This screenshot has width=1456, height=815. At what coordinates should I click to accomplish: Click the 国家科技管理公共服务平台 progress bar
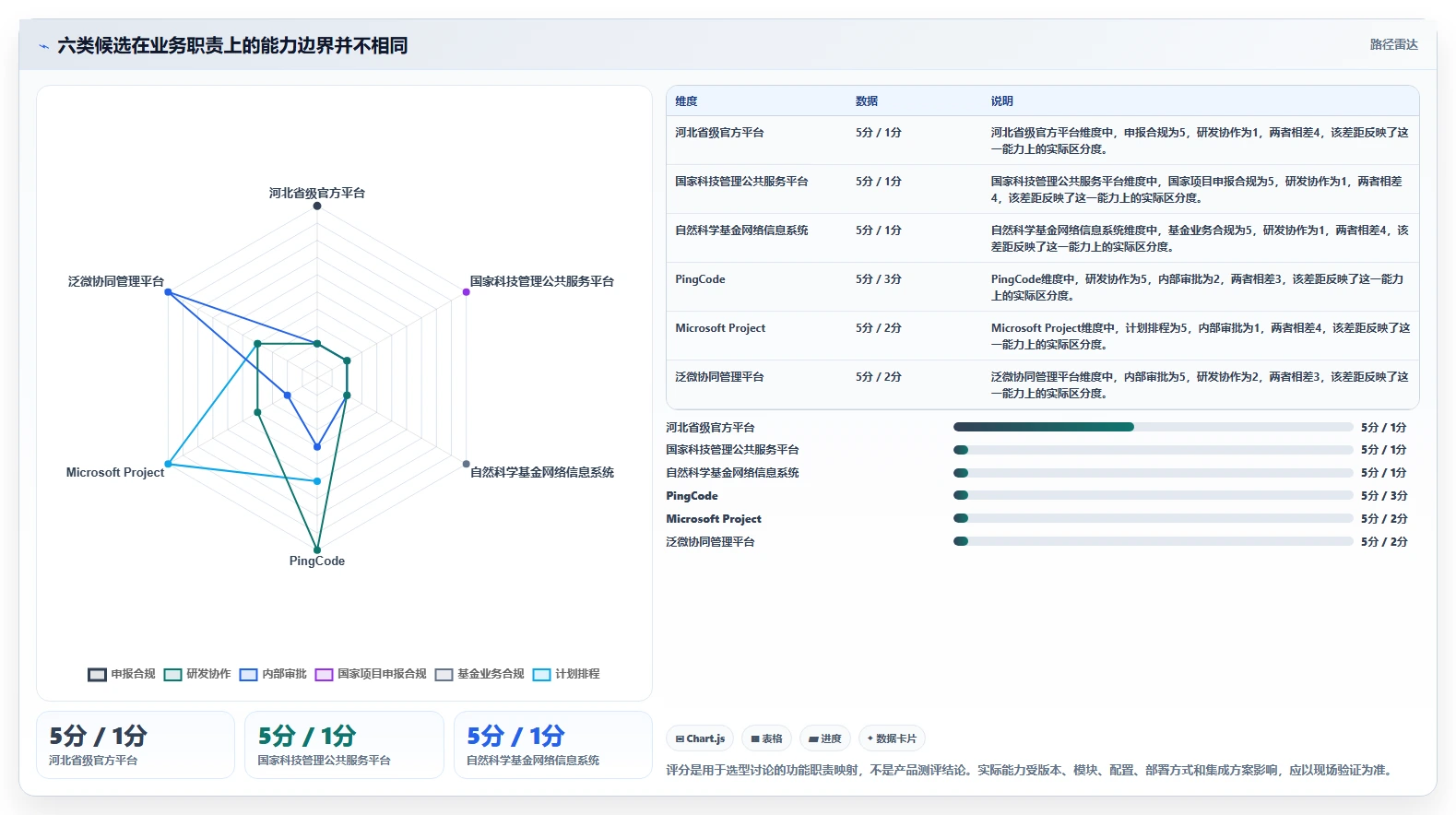pos(1153,450)
